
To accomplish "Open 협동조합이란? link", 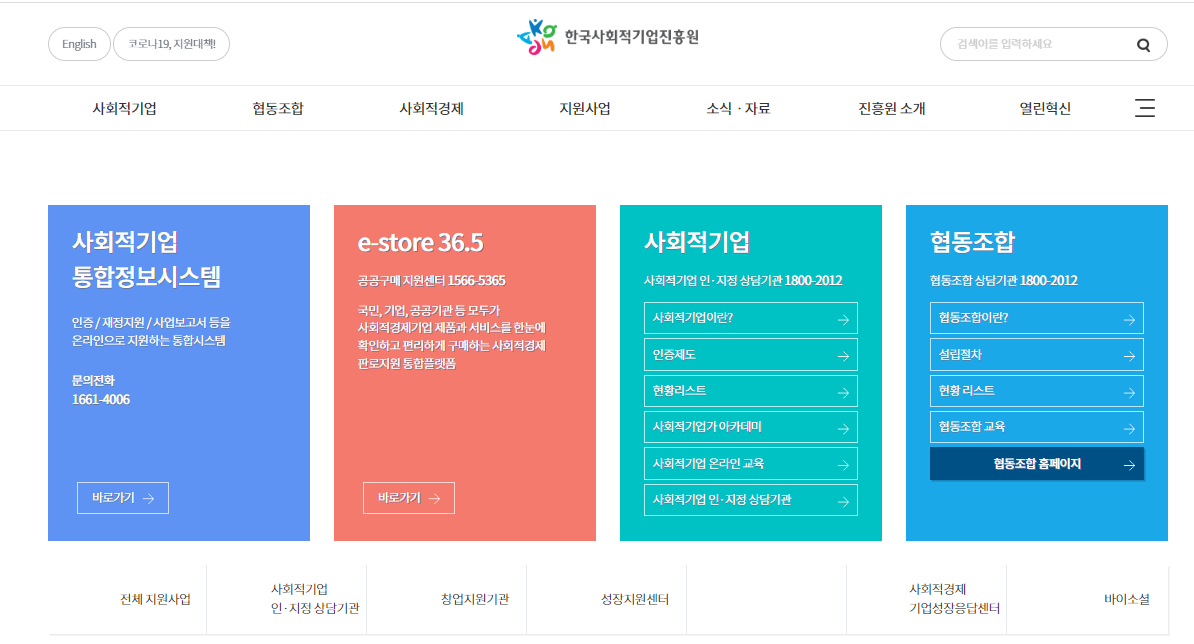I will [1036, 318].
